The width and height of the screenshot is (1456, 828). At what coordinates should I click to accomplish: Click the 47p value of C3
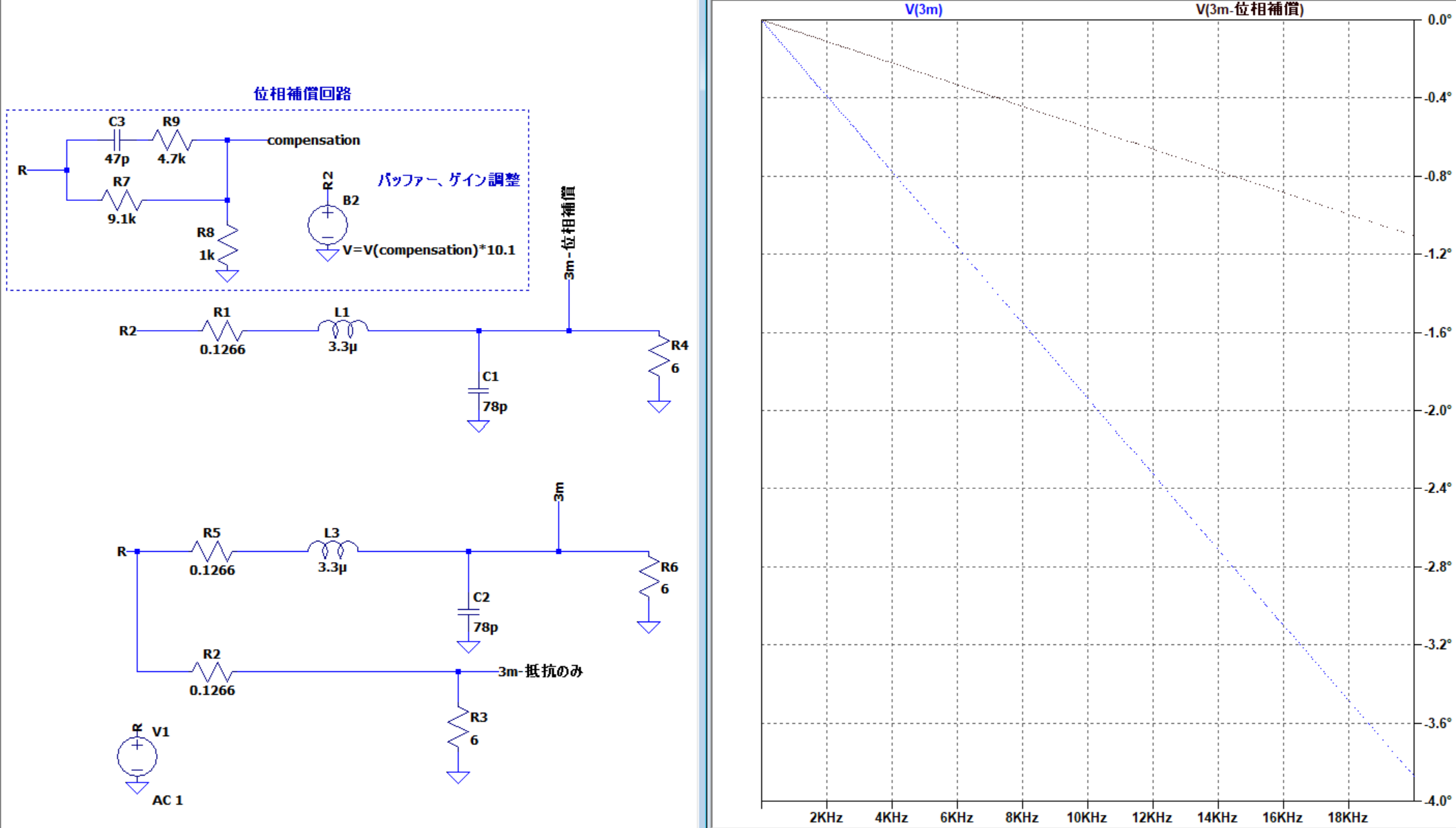117,159
